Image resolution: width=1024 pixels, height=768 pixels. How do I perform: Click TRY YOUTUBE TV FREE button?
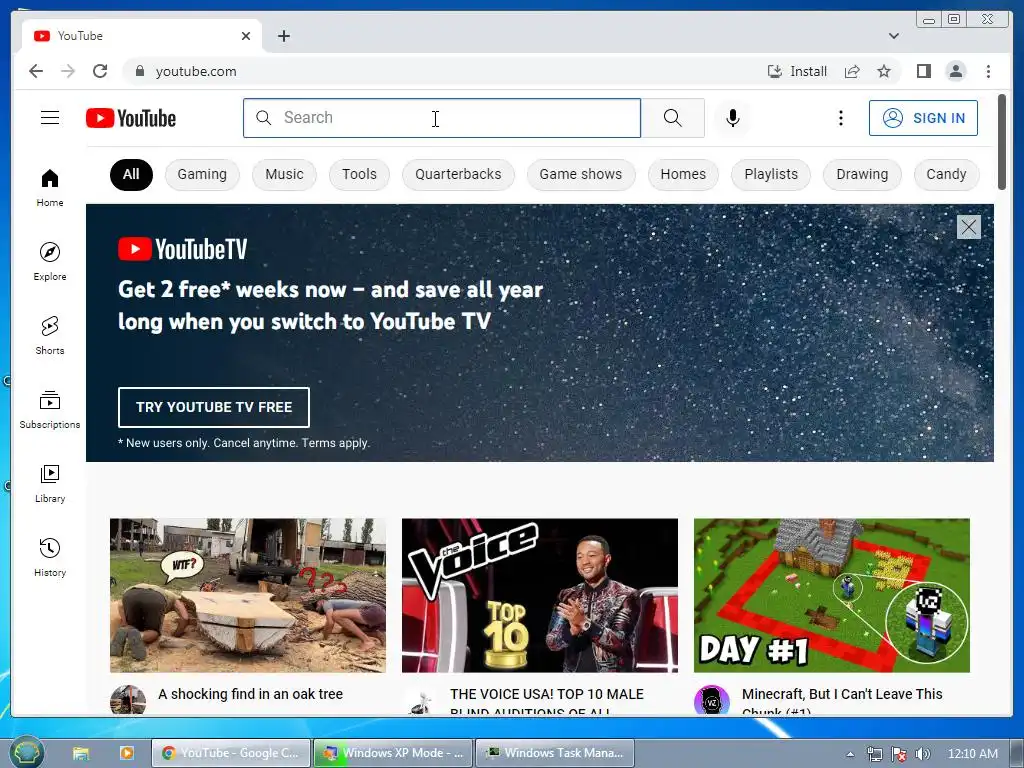[x=214, y=407]
